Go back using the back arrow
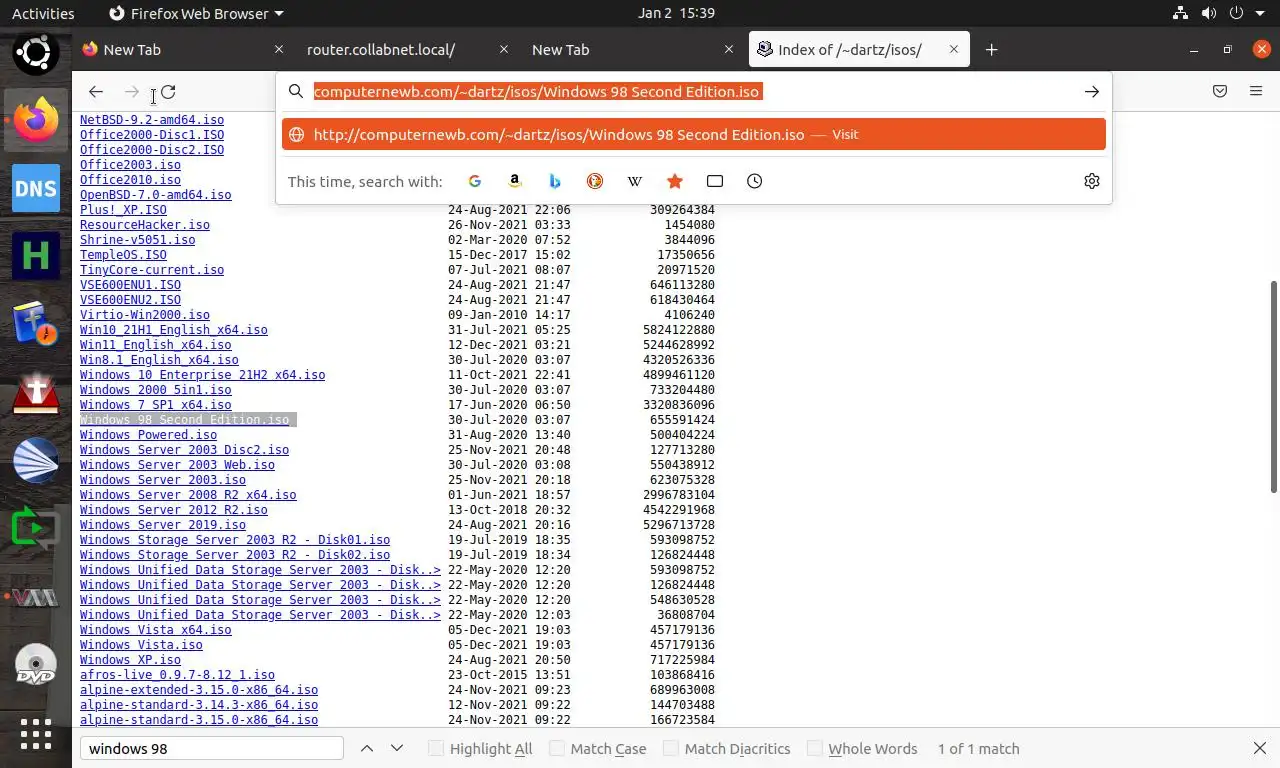Image resolution: width=1280 pixels, height=768 pixels. pos(96,92)
